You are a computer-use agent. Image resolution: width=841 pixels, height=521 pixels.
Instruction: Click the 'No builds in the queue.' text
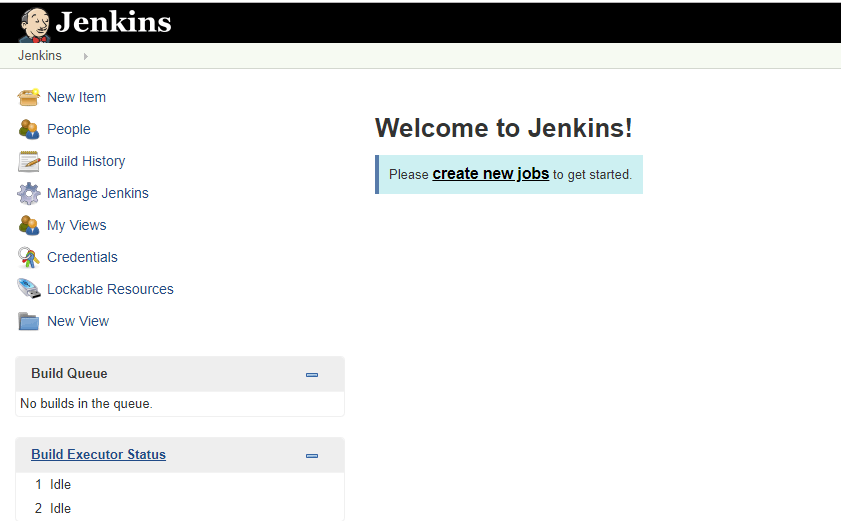click(86, 403)
